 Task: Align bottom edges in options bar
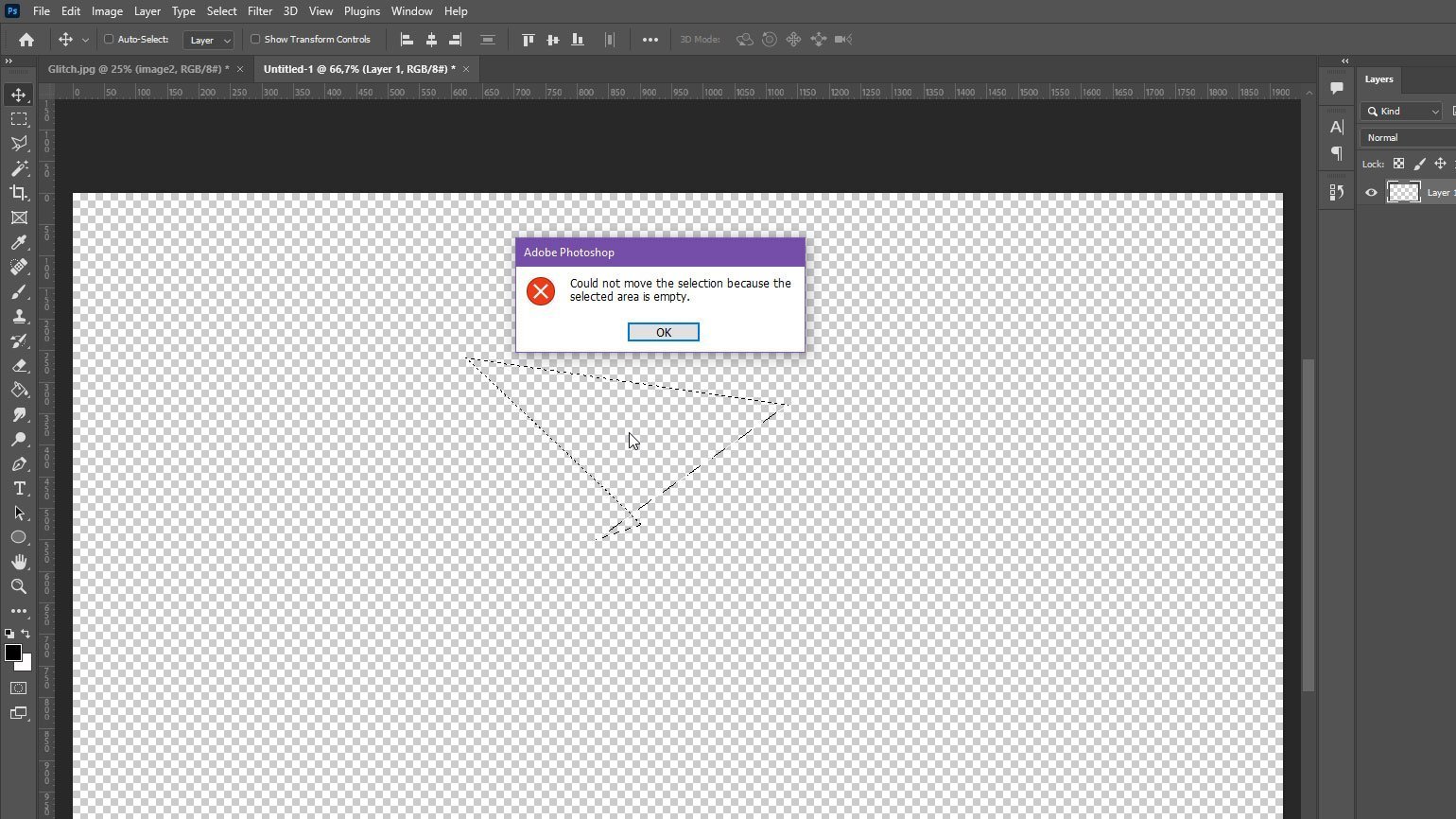click(x=578, y=40)
